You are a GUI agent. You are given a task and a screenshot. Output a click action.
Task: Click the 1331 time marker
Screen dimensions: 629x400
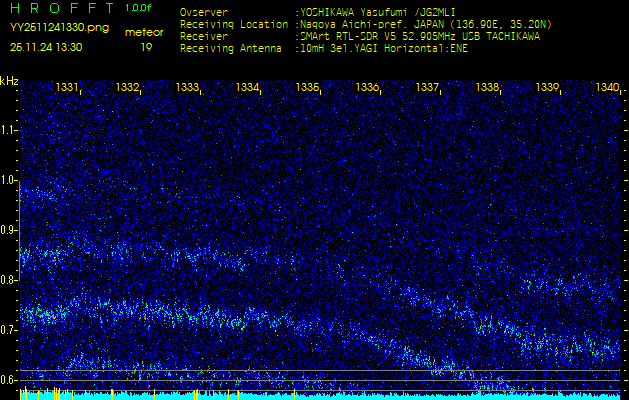68,88
